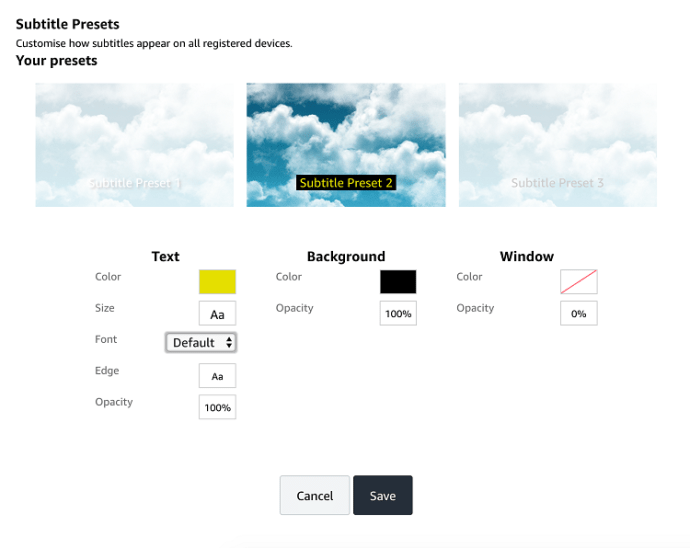Click the Subtitle Preset 1 caption text
Image resolution: width=690 pixels, height=548 pixels.
(x=135, y=184)
